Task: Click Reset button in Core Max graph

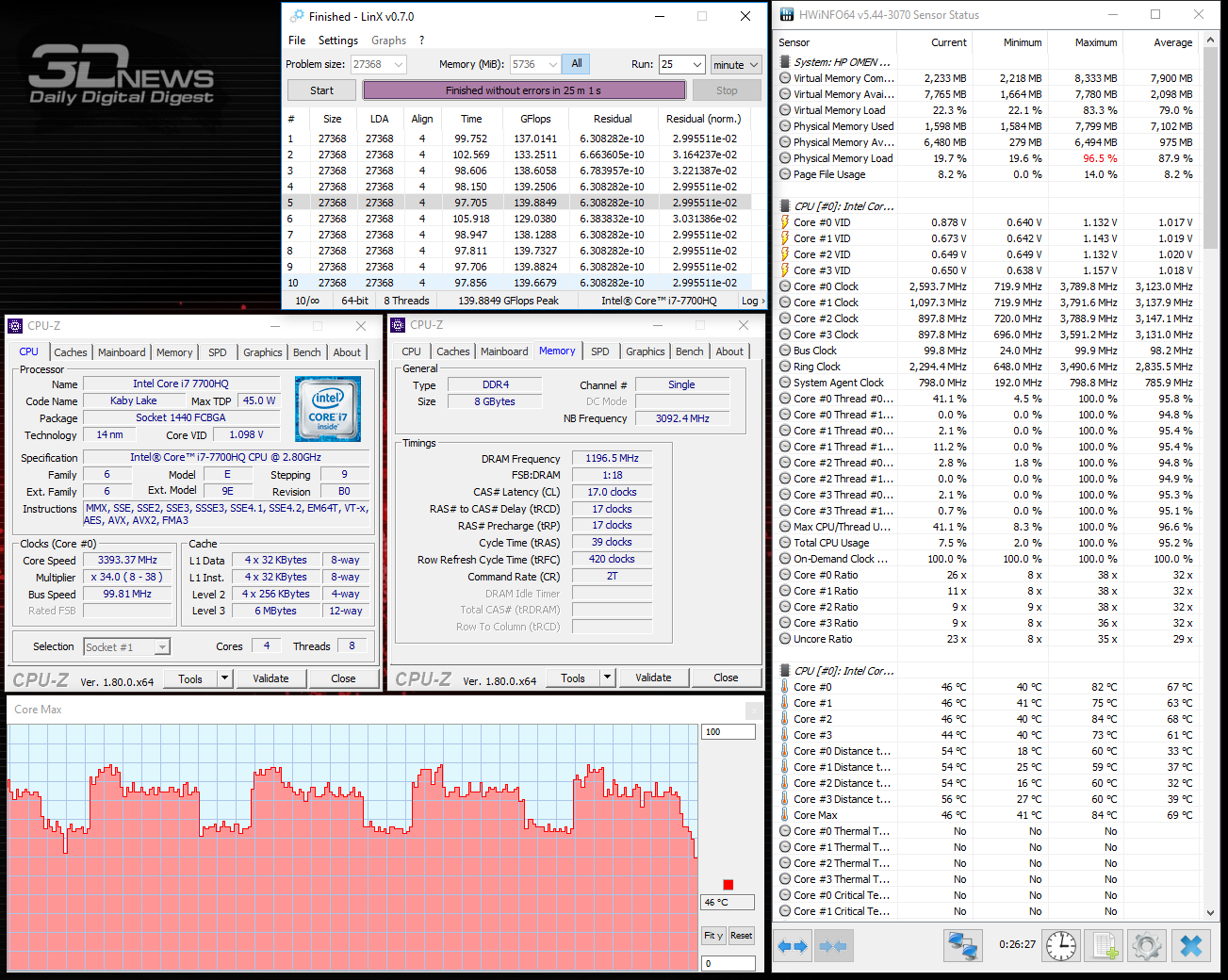Action: [742, 936]
